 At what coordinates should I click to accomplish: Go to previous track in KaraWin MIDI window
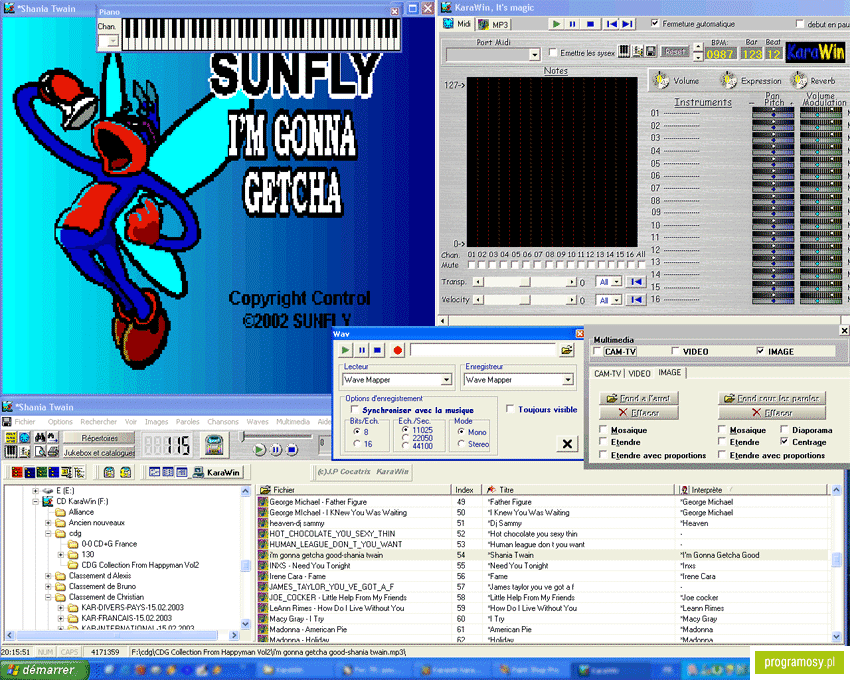[x=611, y=24]
